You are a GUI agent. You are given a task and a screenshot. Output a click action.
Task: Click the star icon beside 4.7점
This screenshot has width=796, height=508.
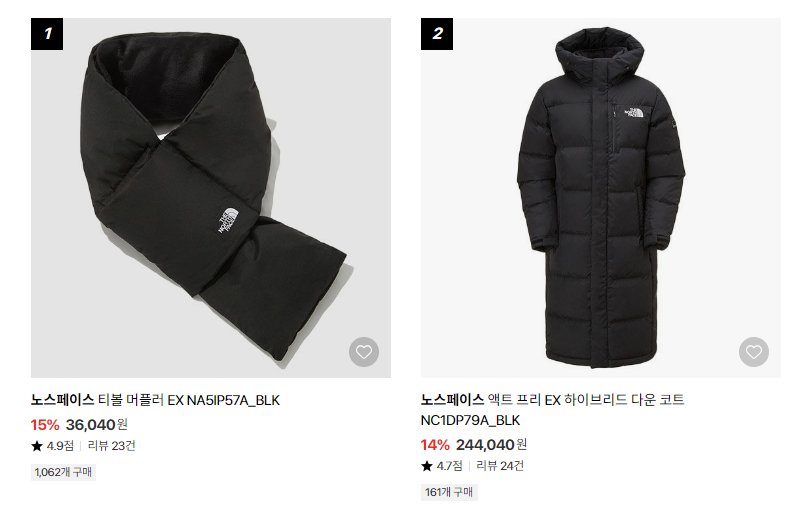click(426, 466)
